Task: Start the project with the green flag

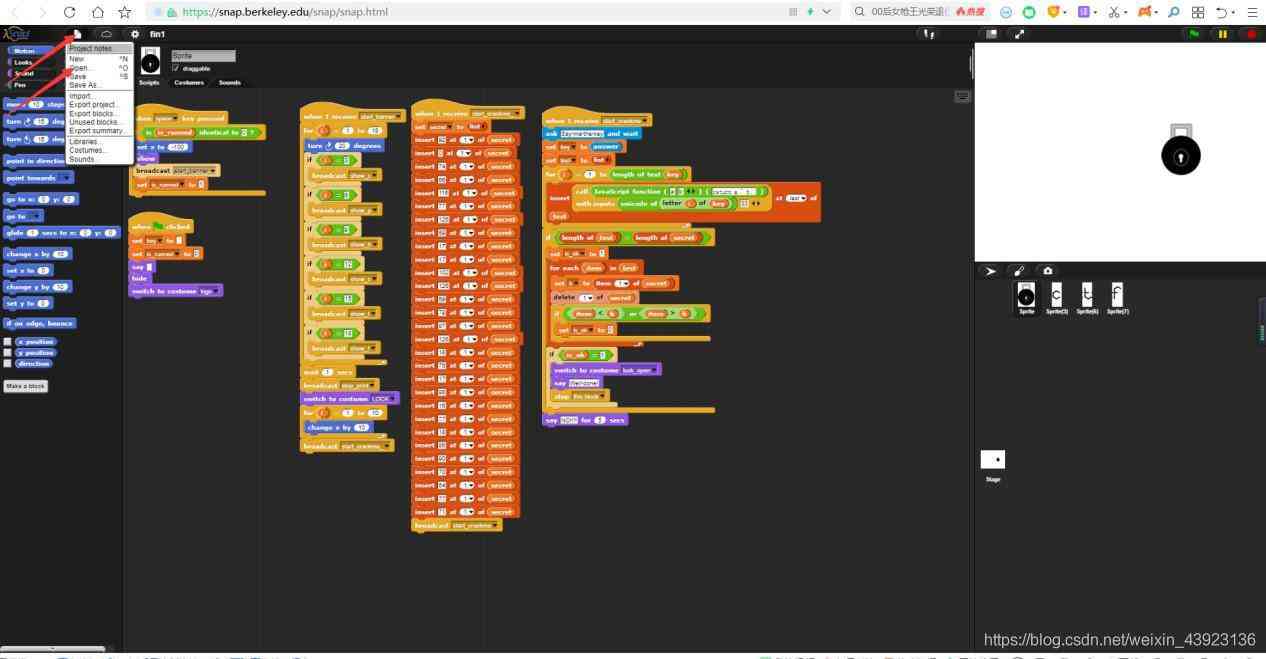Action: coord(1194,34)
